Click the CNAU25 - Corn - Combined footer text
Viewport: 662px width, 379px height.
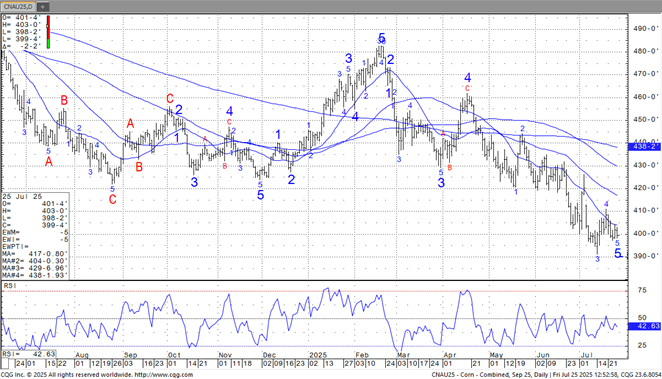469,375
